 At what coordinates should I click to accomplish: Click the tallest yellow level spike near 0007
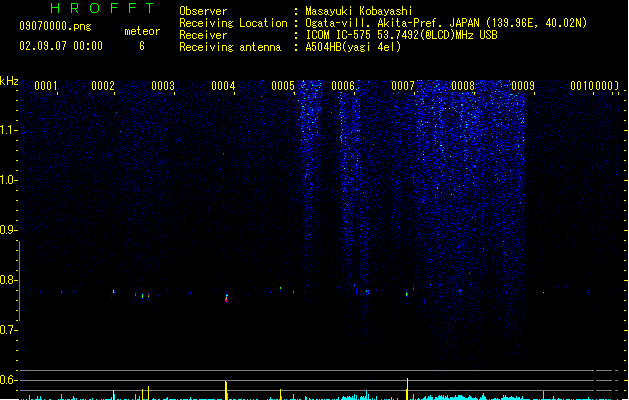[x=407, y=389]
